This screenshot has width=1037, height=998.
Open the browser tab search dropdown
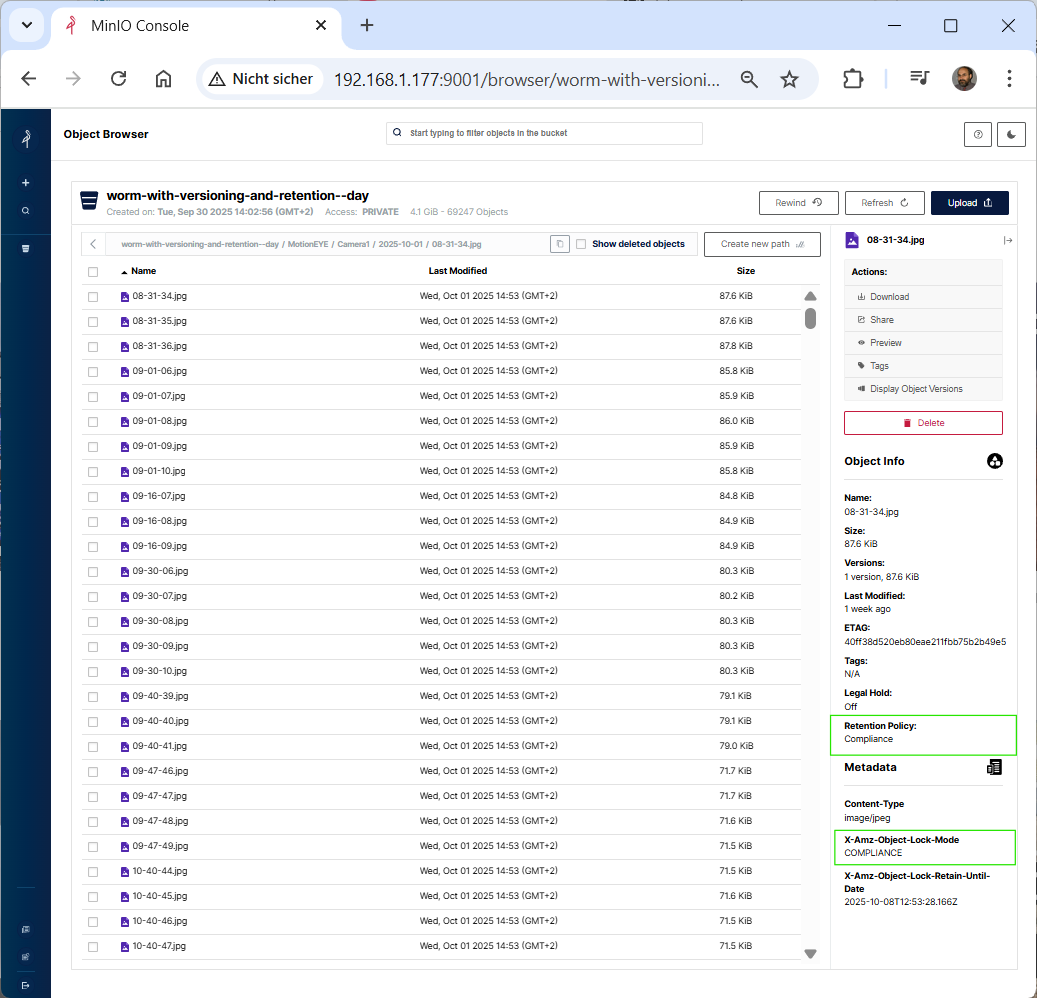pyautogui.click(x=26, y=25)
